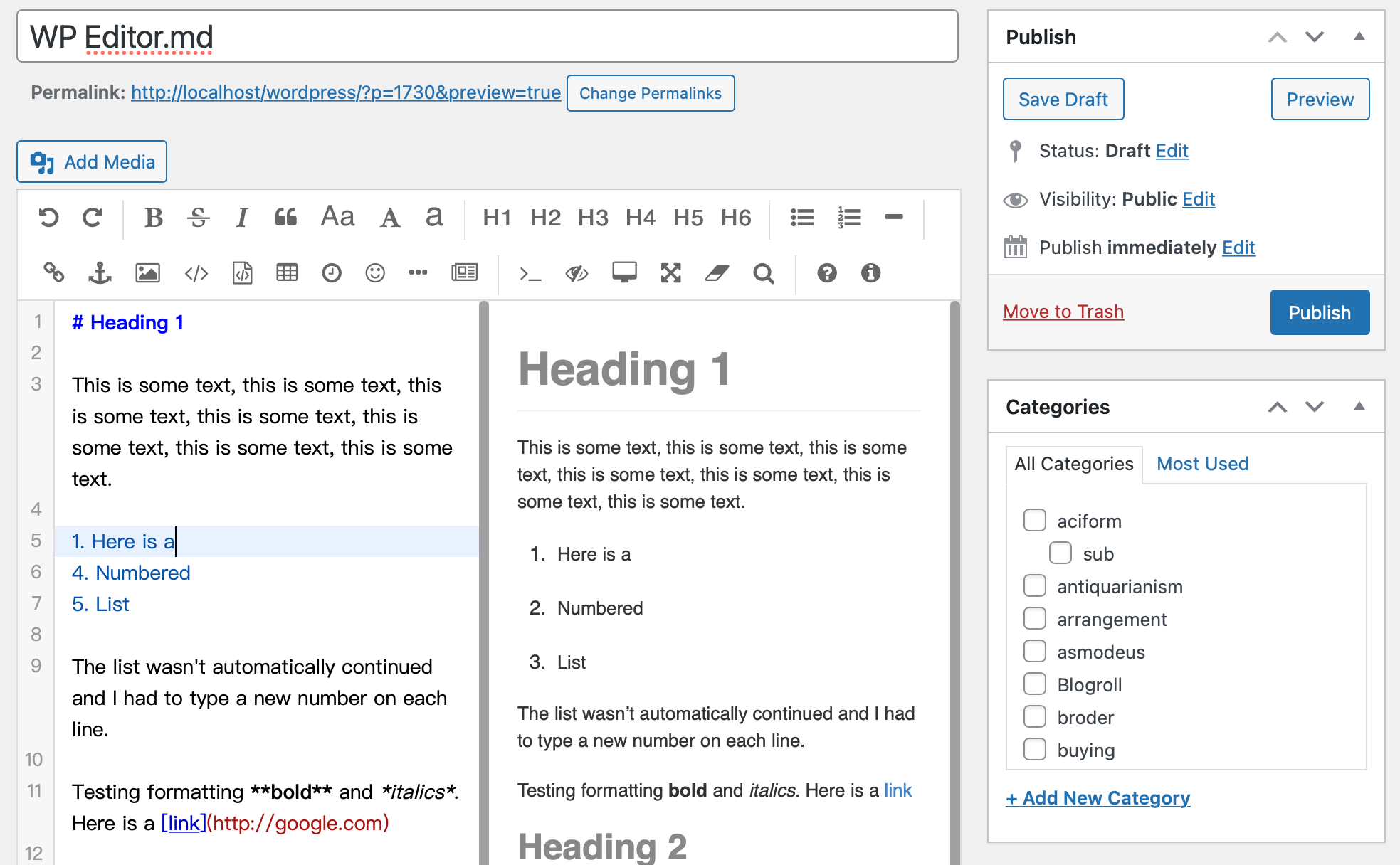The width and height of the screenshot is (1400, 865).
Task: Click the permalink URL field
Action: [345, 92]
